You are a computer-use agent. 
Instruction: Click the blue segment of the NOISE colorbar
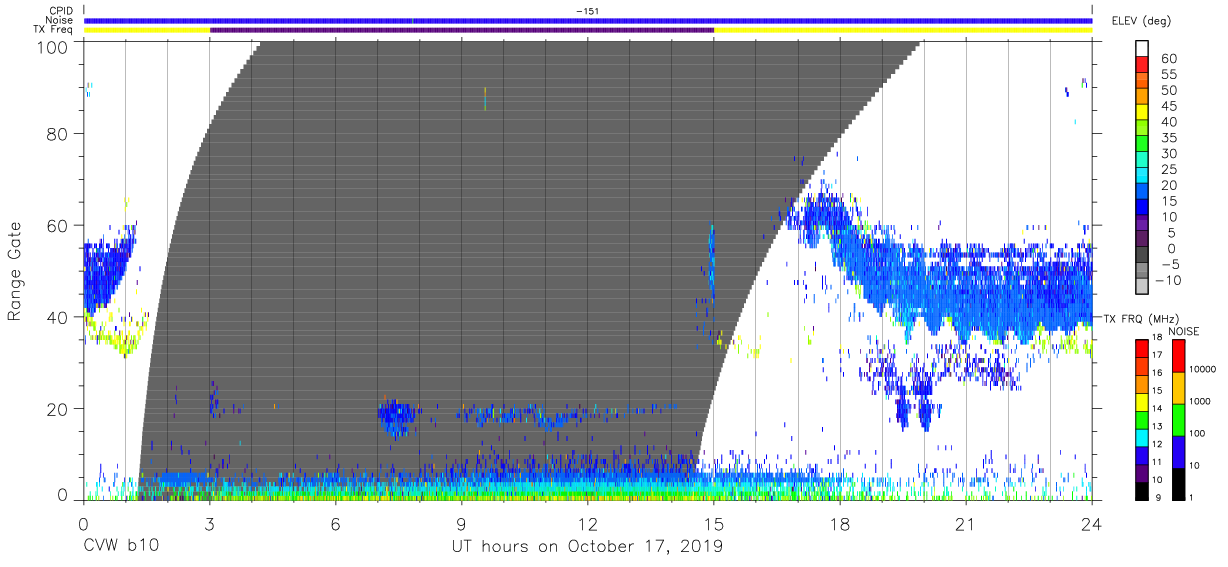point(1179,452)
